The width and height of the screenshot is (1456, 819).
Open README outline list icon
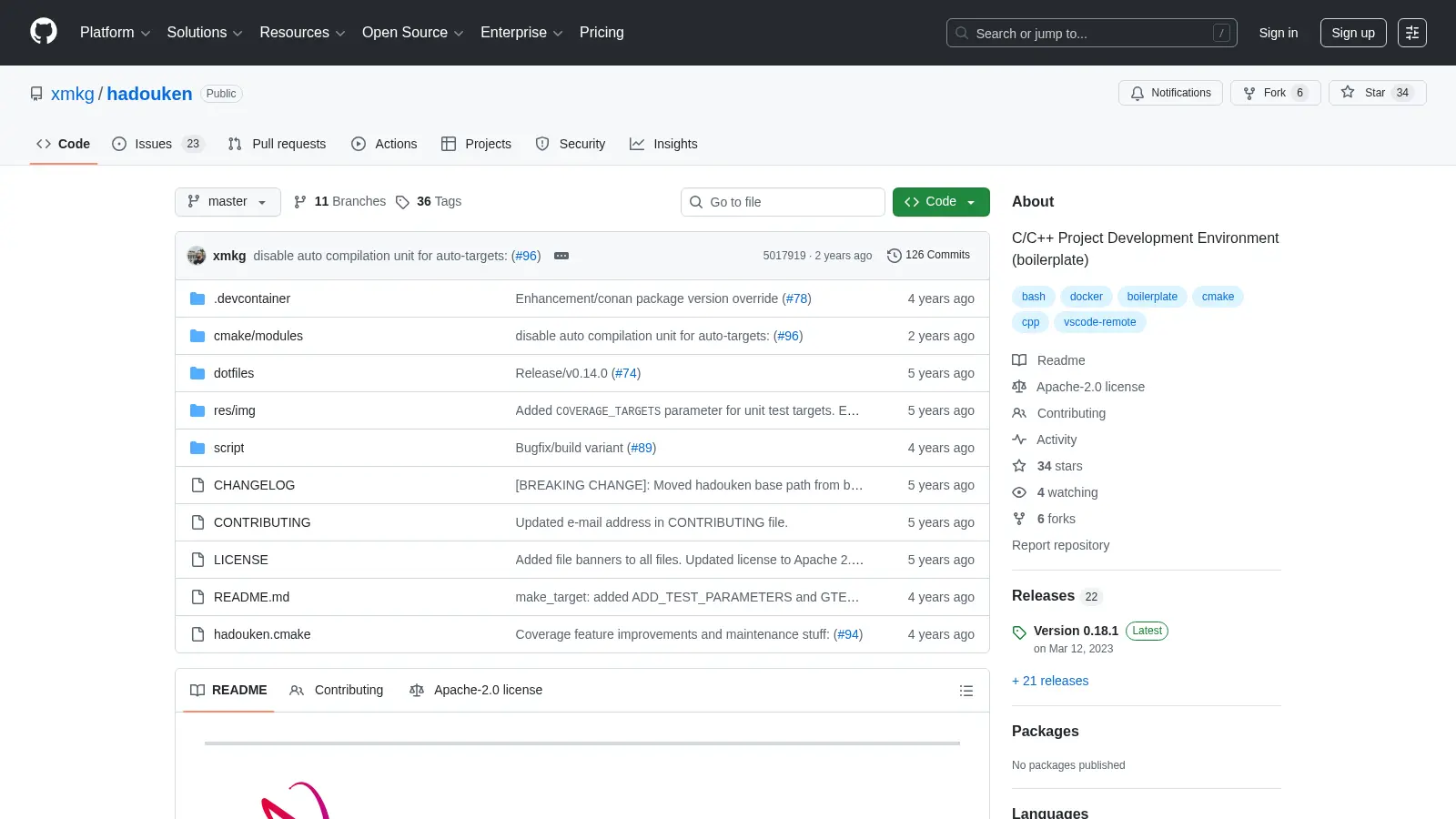click(x=966, y=691)
